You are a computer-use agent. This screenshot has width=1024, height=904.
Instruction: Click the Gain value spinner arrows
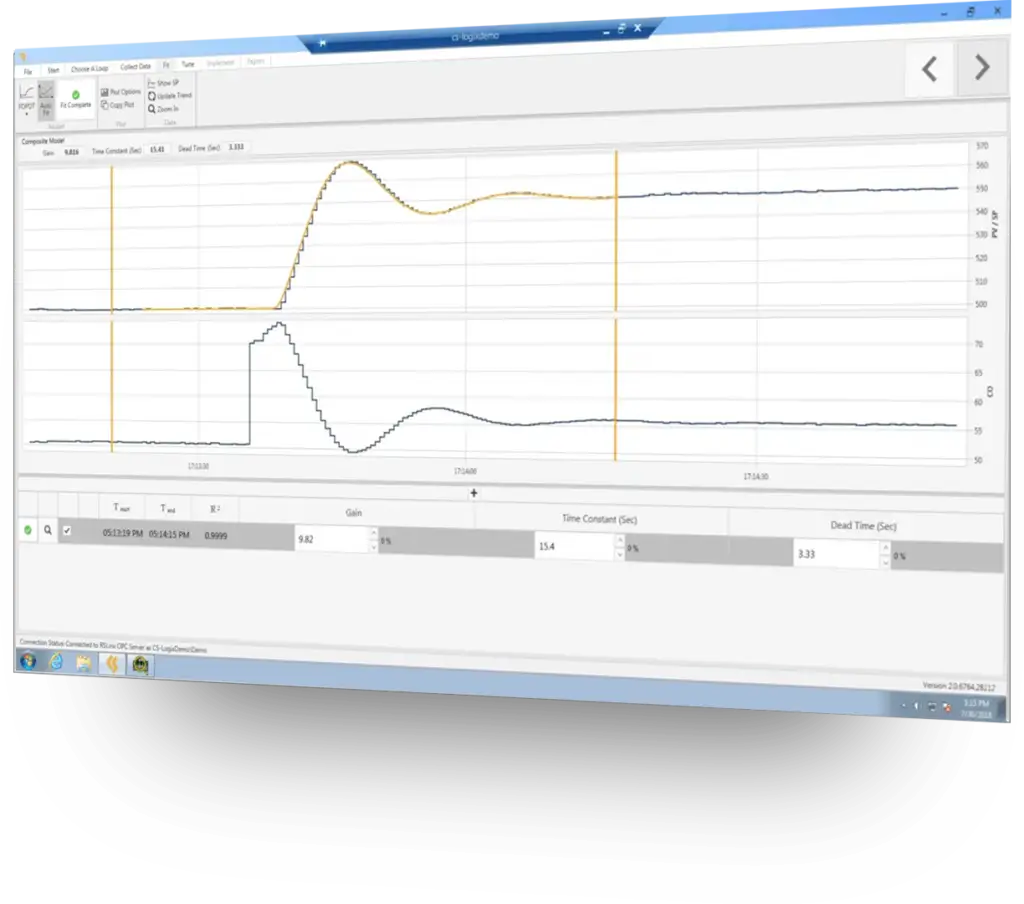point(374,540)
